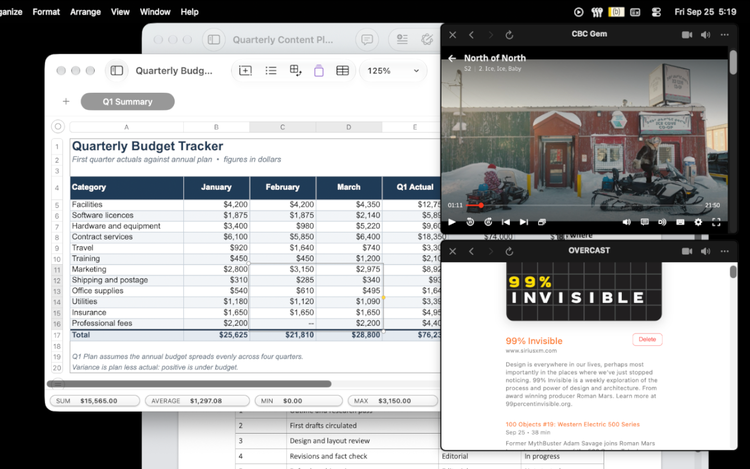Add a new sheet with the plus button
This screenshot has width=750, height=469.
[66, 101]
